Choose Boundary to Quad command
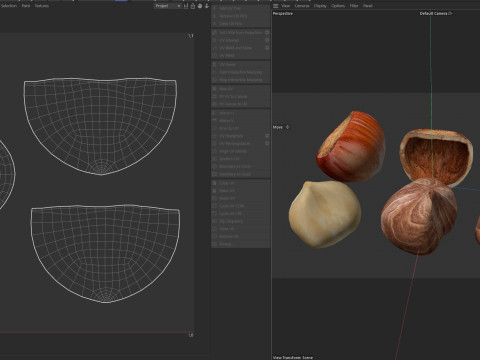Viewport: 480px width, 360px height. (241, 174)
